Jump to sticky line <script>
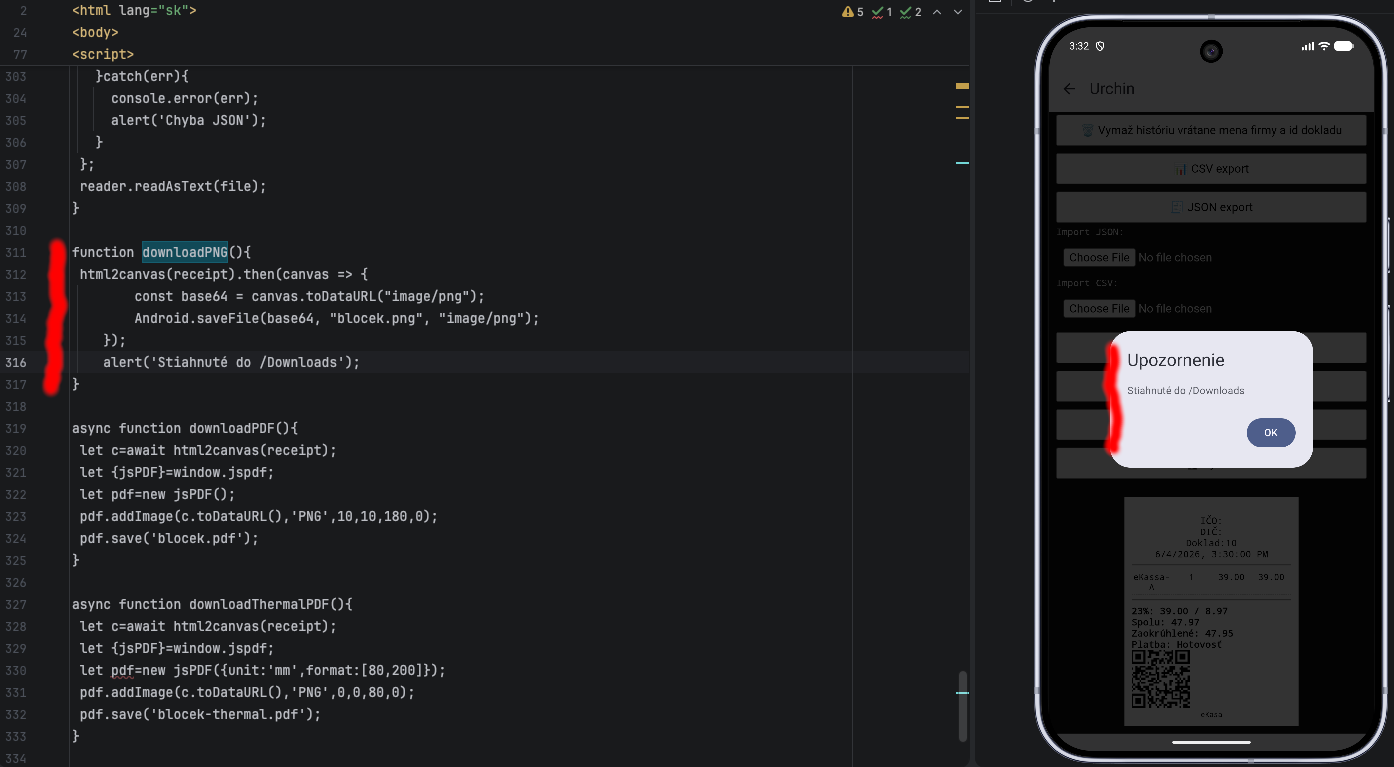1394x767 pixels. click(x=103, y=55)
